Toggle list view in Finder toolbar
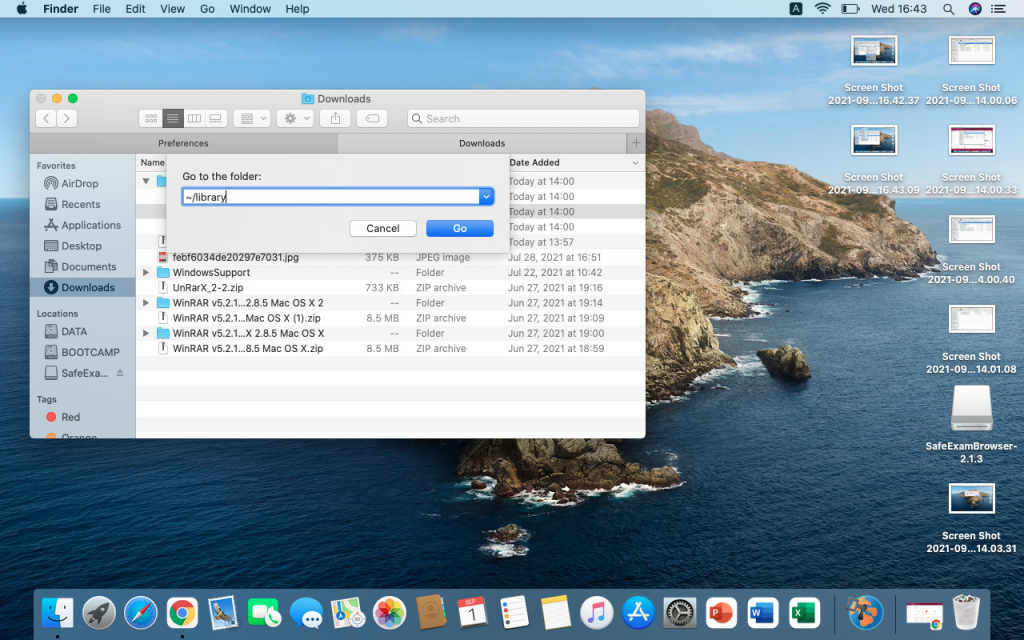This screenshot has height=640, width=1024. [x=172, y=118]
